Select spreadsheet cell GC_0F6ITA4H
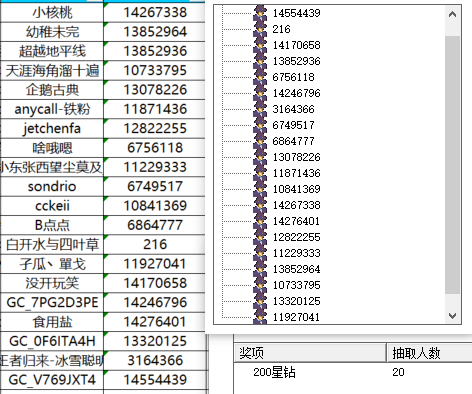Image resolution: width=472 pixels, height=394 pixels. 52,341
